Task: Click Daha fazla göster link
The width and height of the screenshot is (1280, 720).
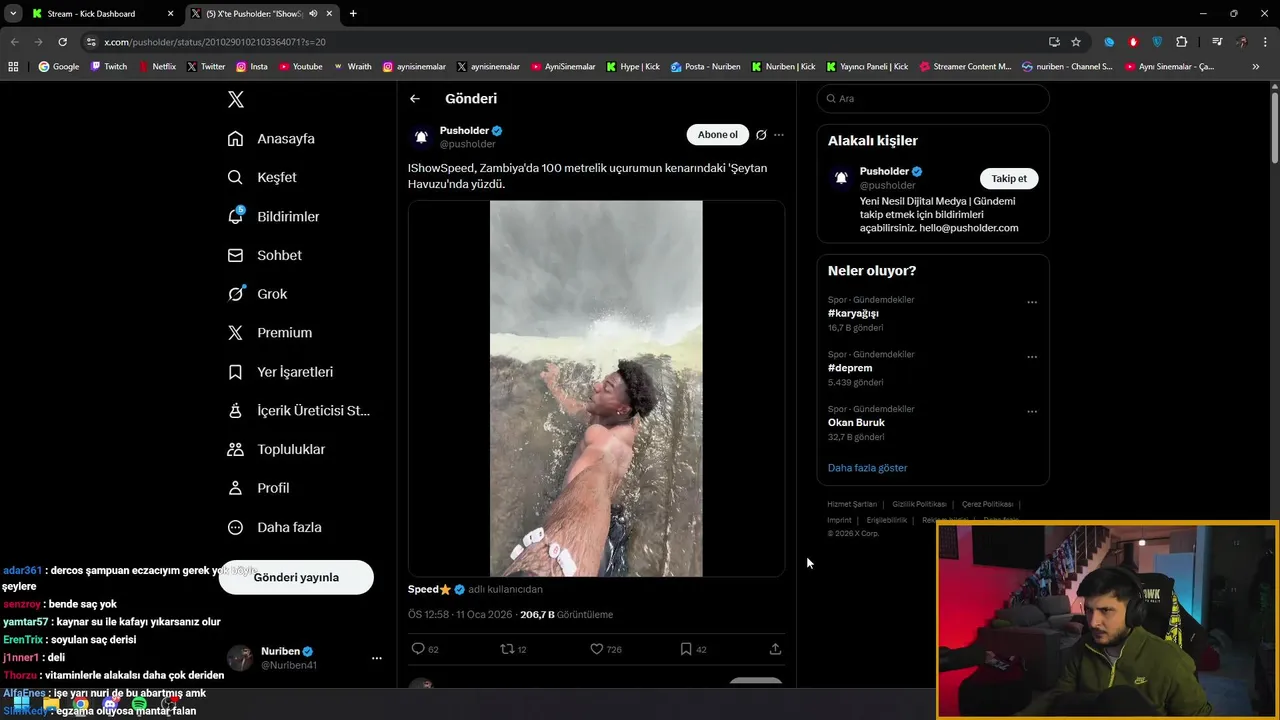Action: click(x=867, y=468)
